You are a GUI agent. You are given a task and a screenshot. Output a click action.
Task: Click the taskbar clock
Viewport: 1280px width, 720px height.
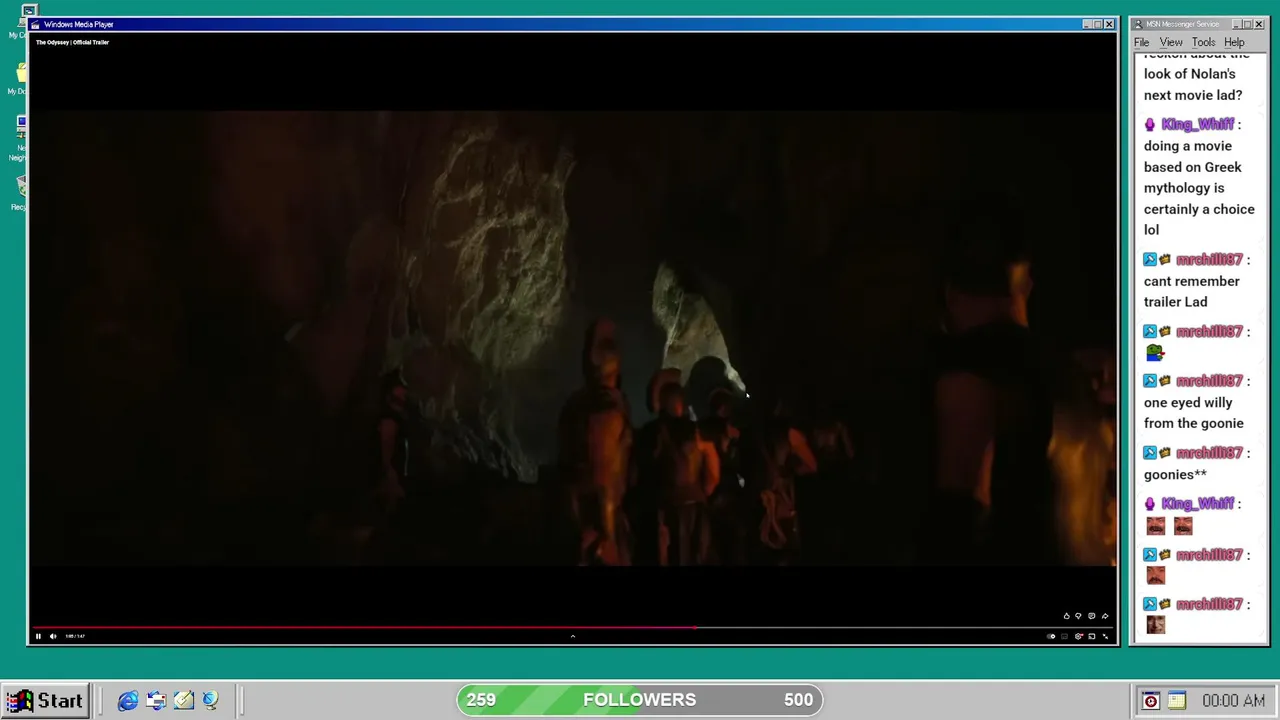click(1233, 701)
